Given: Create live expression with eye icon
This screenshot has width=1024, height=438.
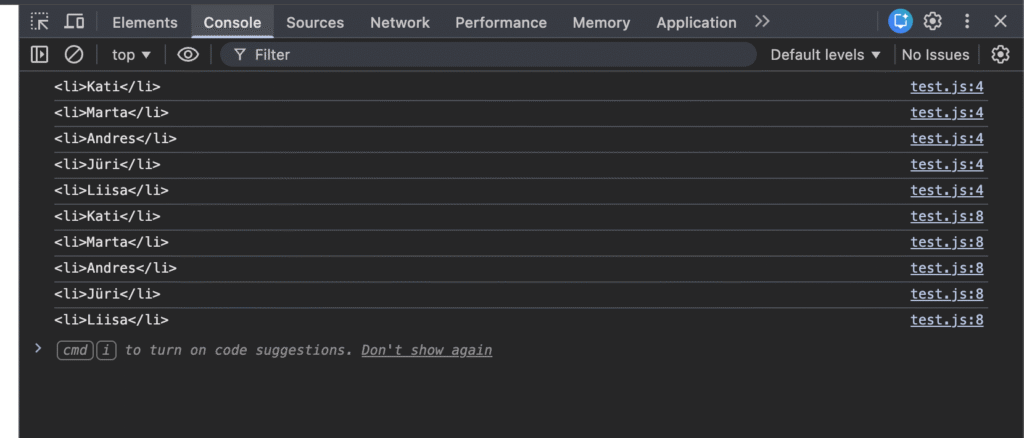Looking at the screenshot, I should click(x=188, y=55).
